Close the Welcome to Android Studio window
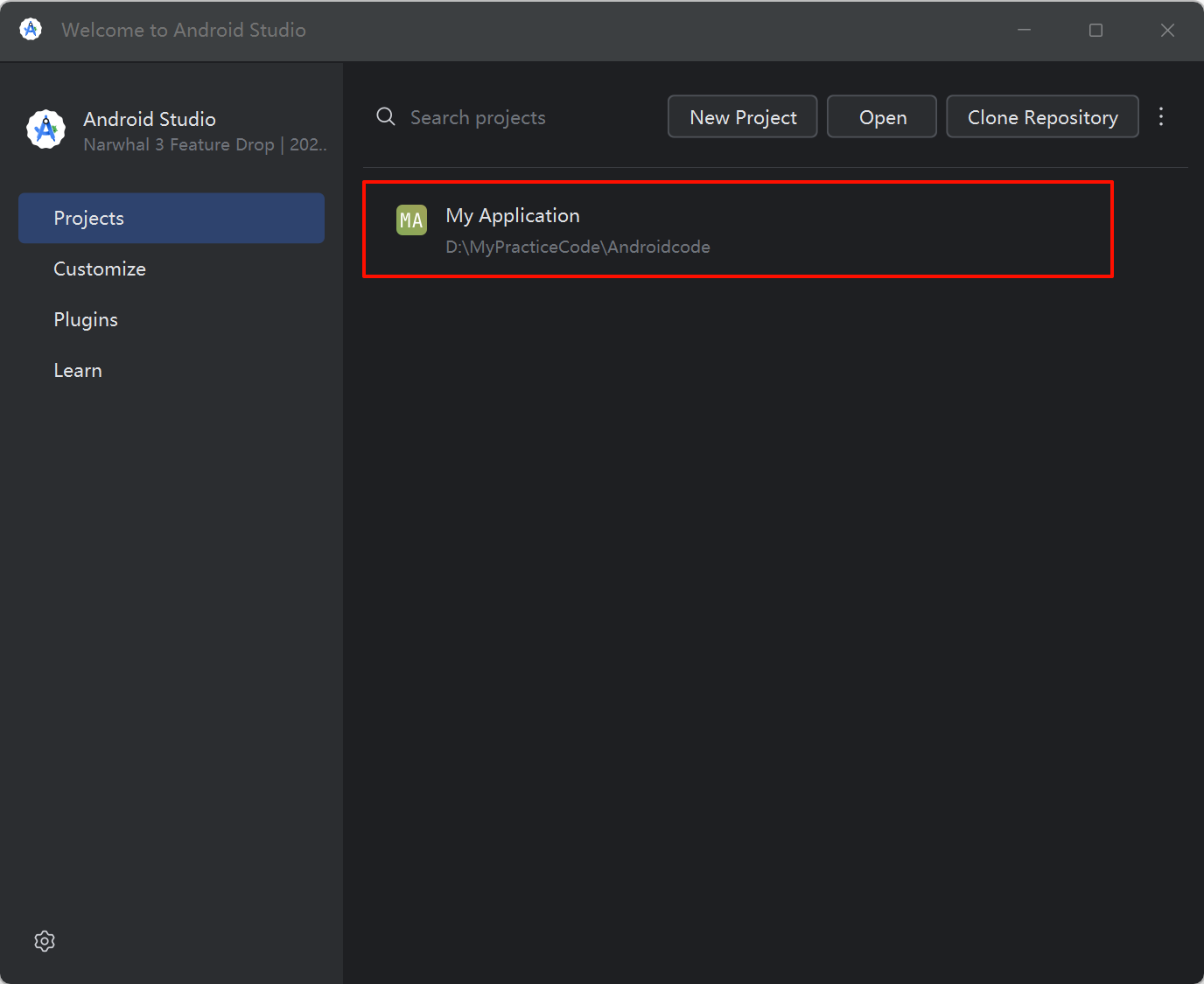This screenshot has width=1204, height=984. [1167, 30]
